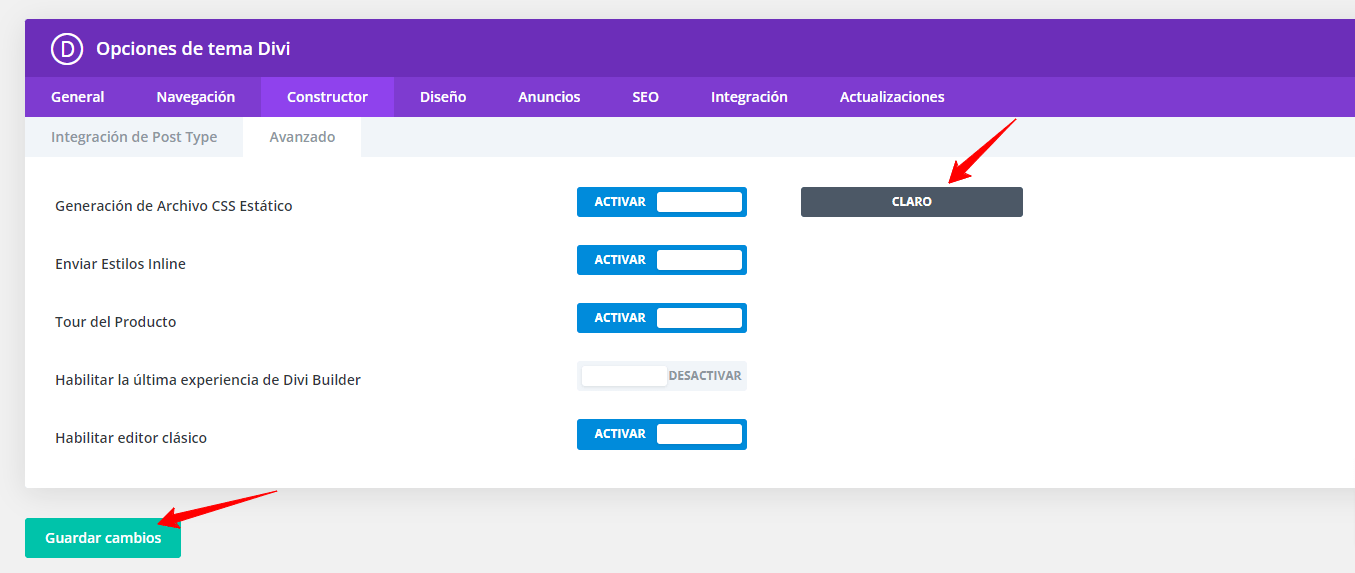Toggle Habilitar editor clásico switch
This screenshot has height=573, width=1355.
point(662,434)
